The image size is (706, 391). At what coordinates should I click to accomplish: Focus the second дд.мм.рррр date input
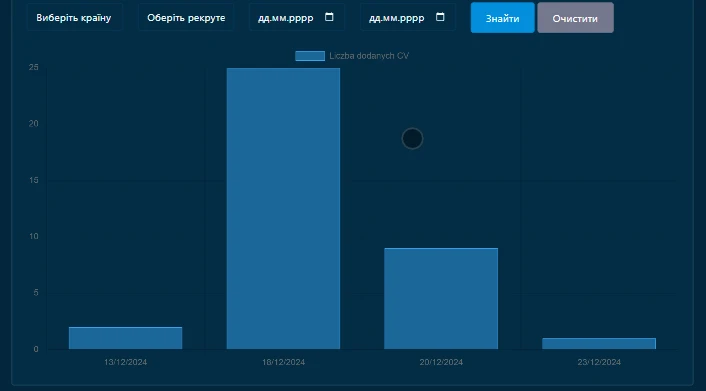click(397, 18)
